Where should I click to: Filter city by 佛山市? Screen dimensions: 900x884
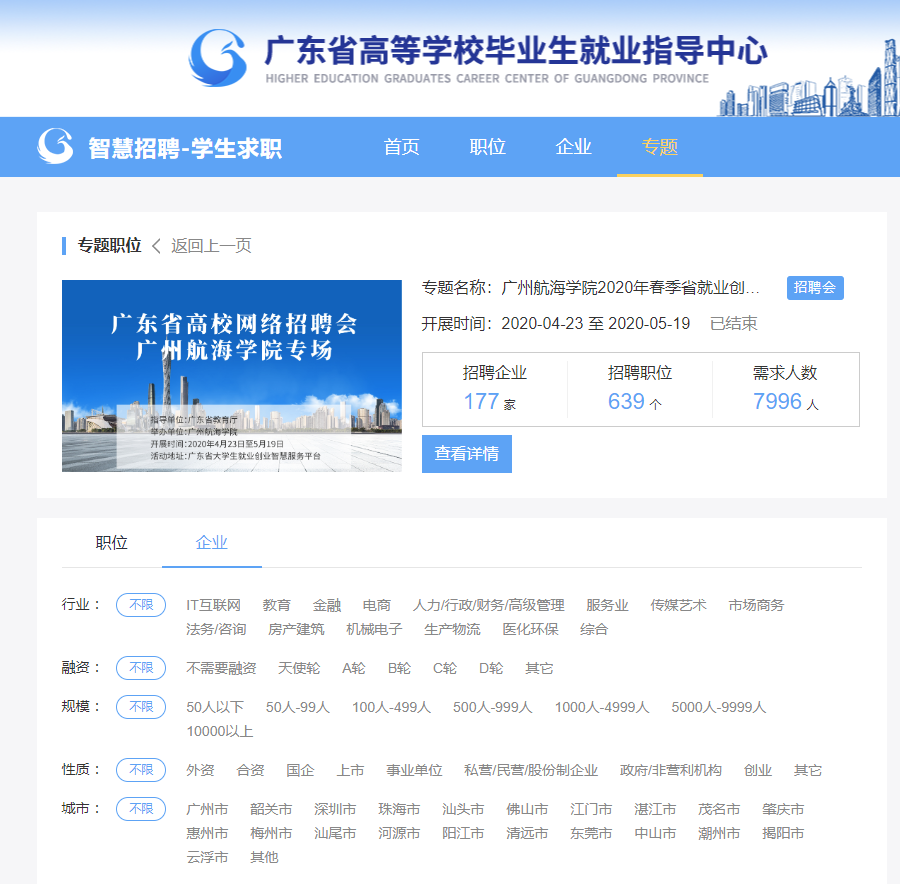527,809
